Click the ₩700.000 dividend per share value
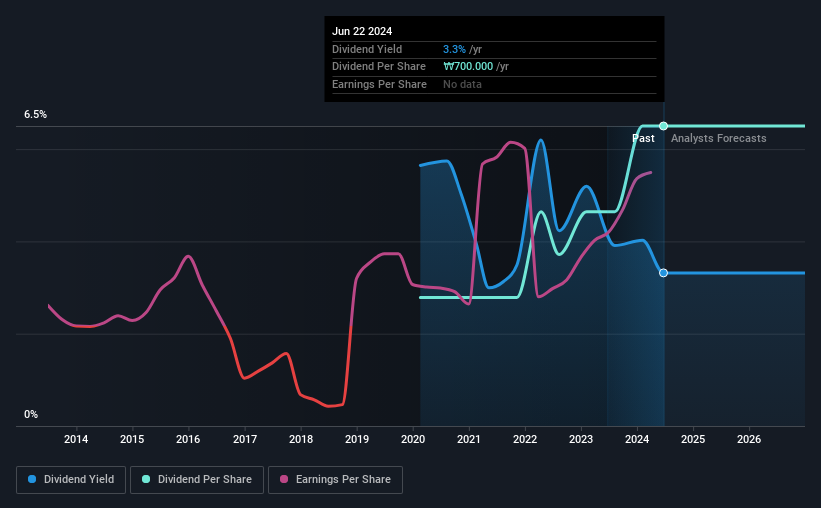 coord(468,67)
